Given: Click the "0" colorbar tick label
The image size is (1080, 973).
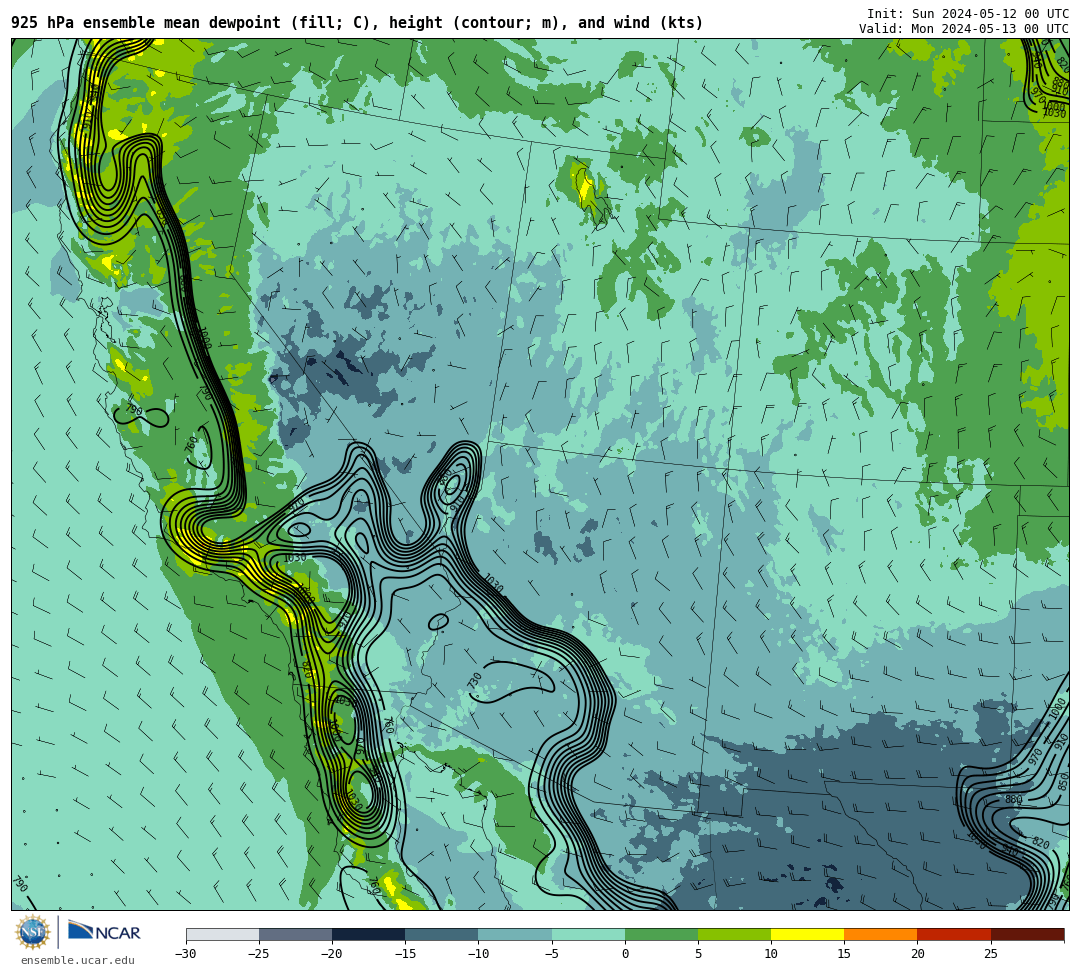Looking at the screenshot, I should pyautogui.click(x=625, y=954).
